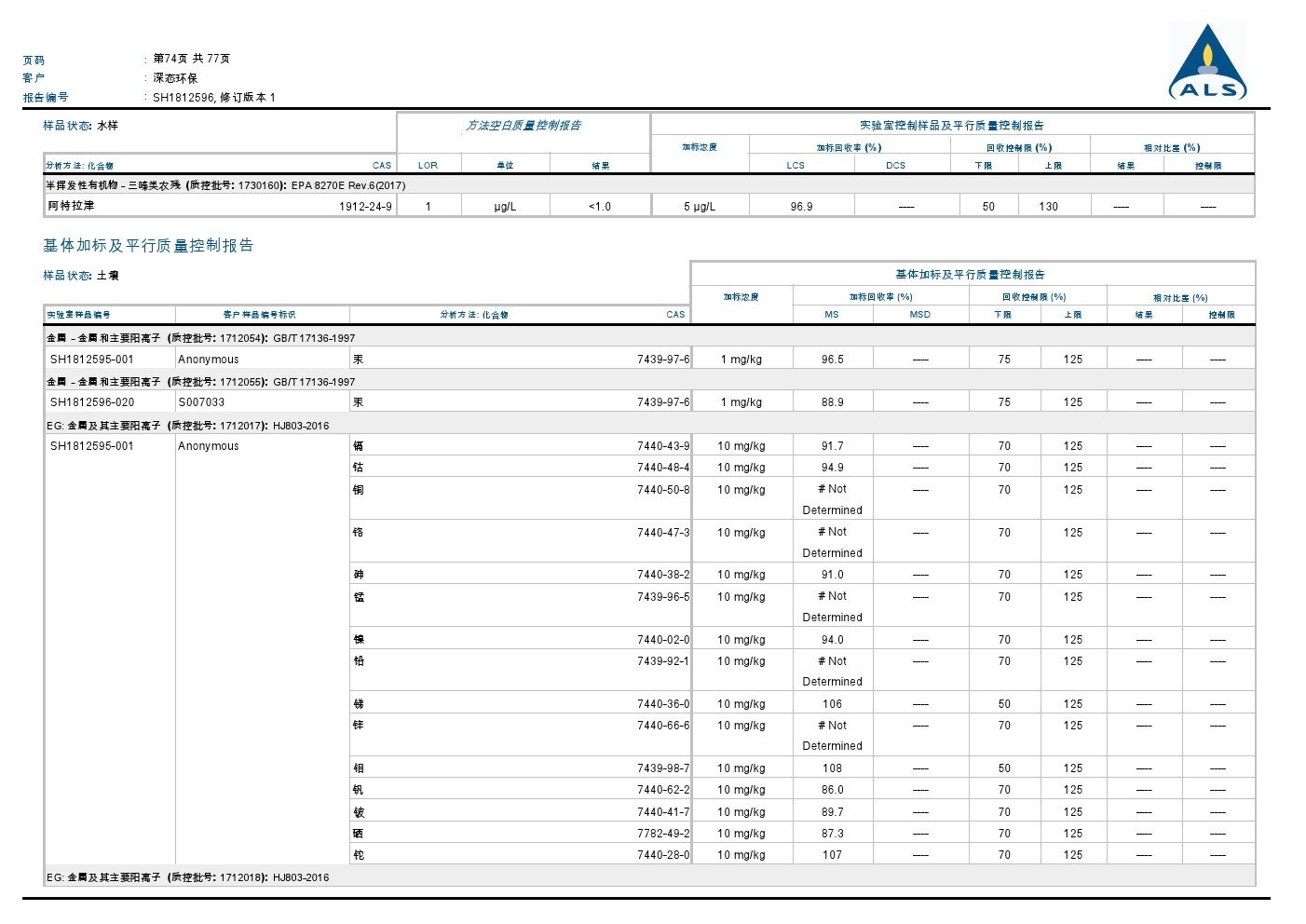
Task: Click the MSD column header
Action: [x=919, y=315]
